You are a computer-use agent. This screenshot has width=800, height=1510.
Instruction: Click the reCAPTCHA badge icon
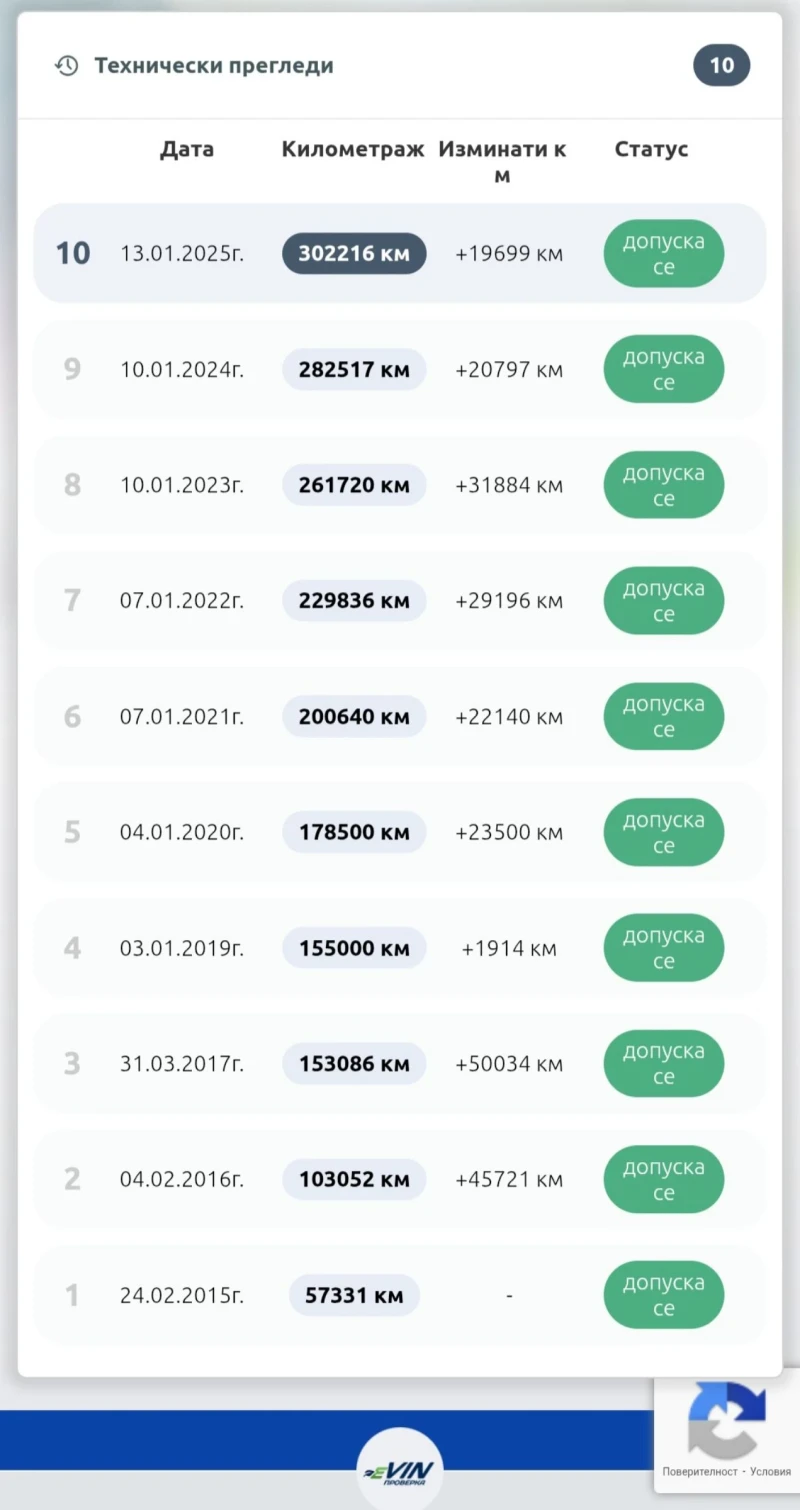pos(724,1420)
